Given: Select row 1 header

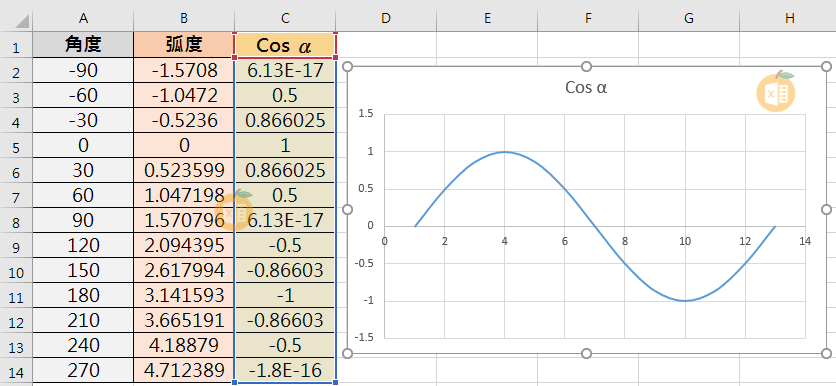Looking at the screenshot, I should tap(16, 45).
